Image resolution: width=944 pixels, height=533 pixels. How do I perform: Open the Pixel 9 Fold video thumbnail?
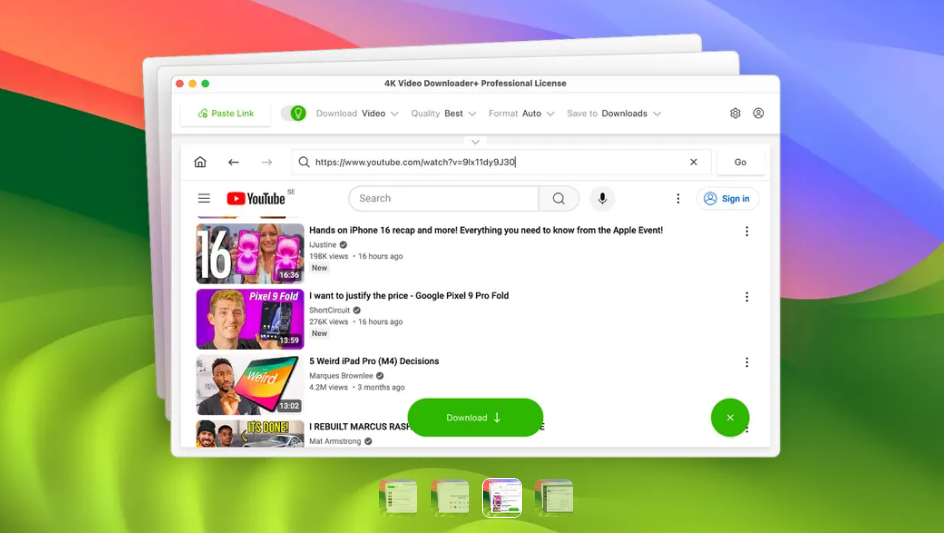click(x=250, y=319)
